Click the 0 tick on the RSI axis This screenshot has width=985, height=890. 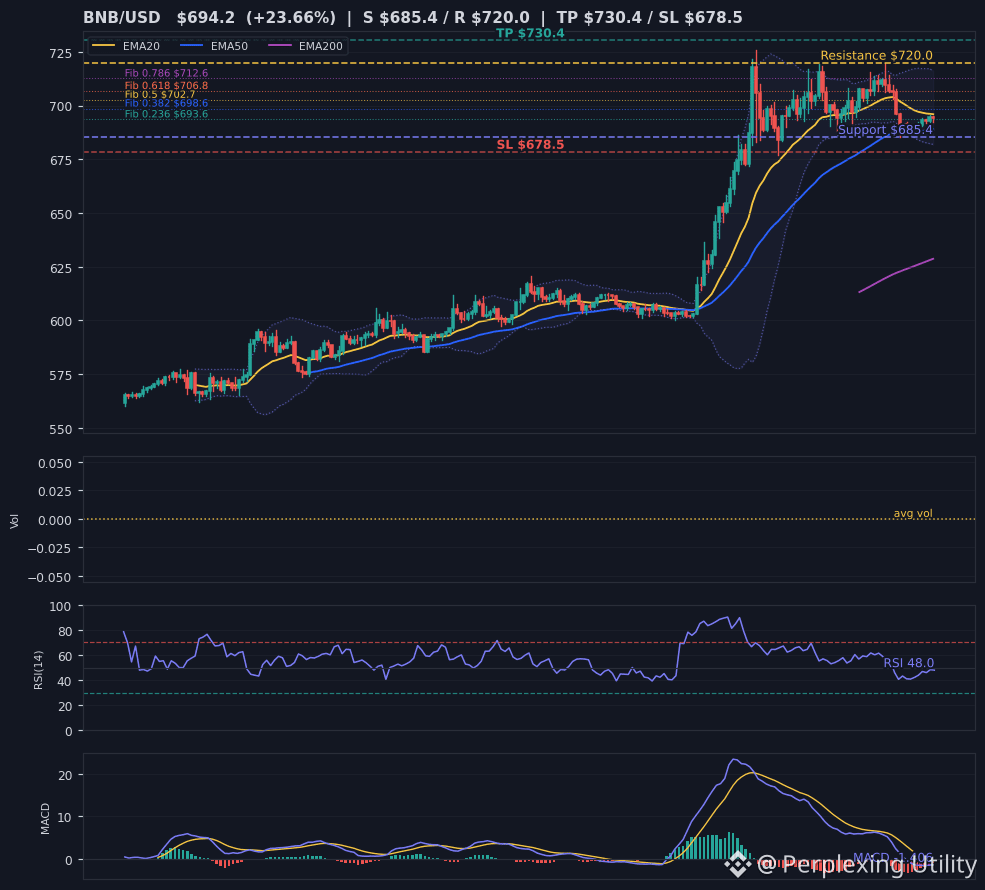pos(69,731)
